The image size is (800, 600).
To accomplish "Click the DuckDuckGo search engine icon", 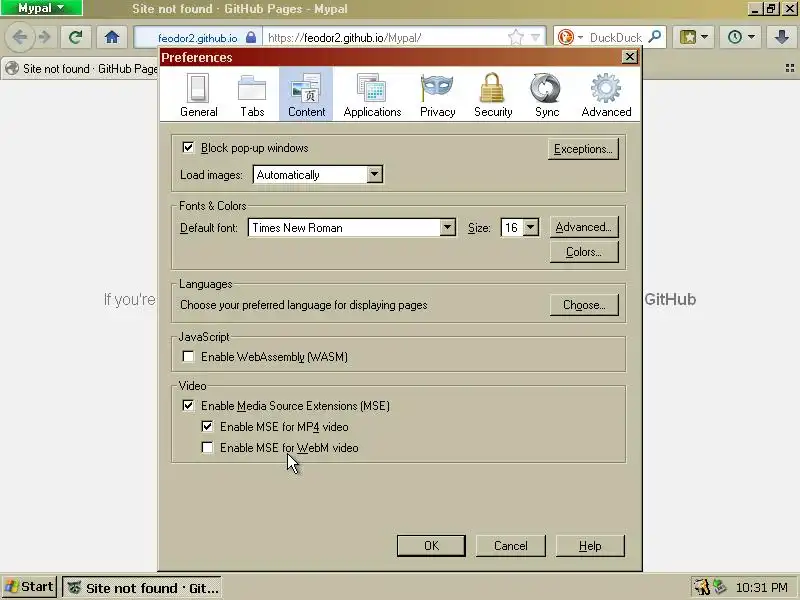I will pyautogui.click(x=565, y=37).
